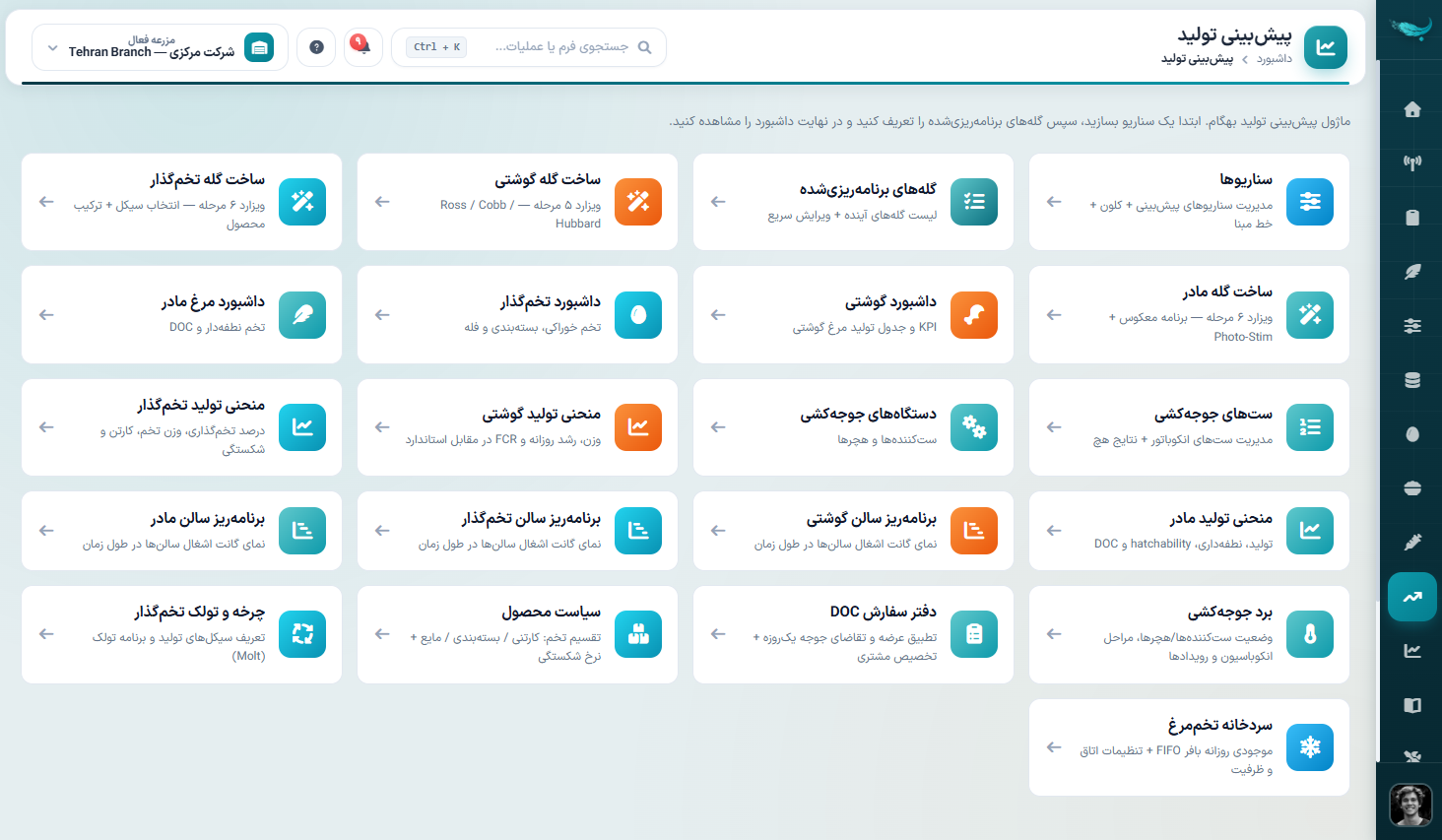This screenshot has width=1442, height=840.
Task: Open the notifications bell with red badge
Action: pyautogui.click(x=362, y=47)
